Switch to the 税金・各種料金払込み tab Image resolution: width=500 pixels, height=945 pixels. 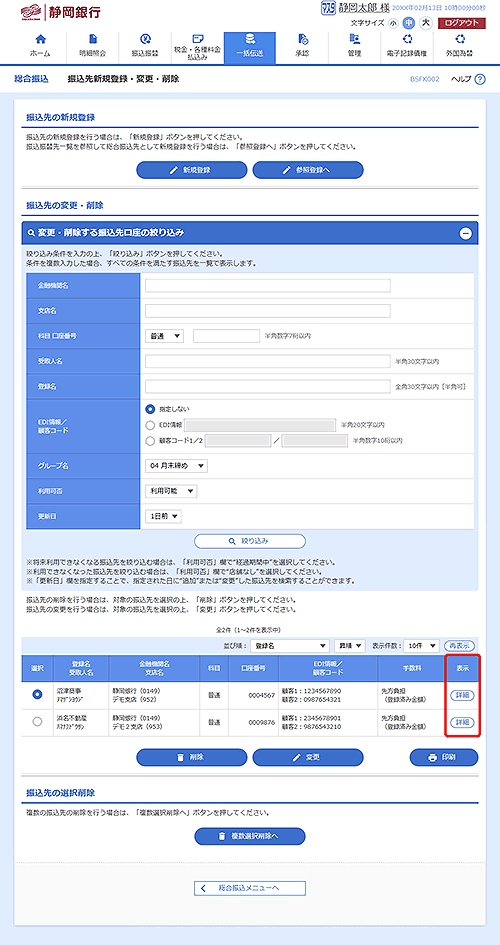[197, 48]
